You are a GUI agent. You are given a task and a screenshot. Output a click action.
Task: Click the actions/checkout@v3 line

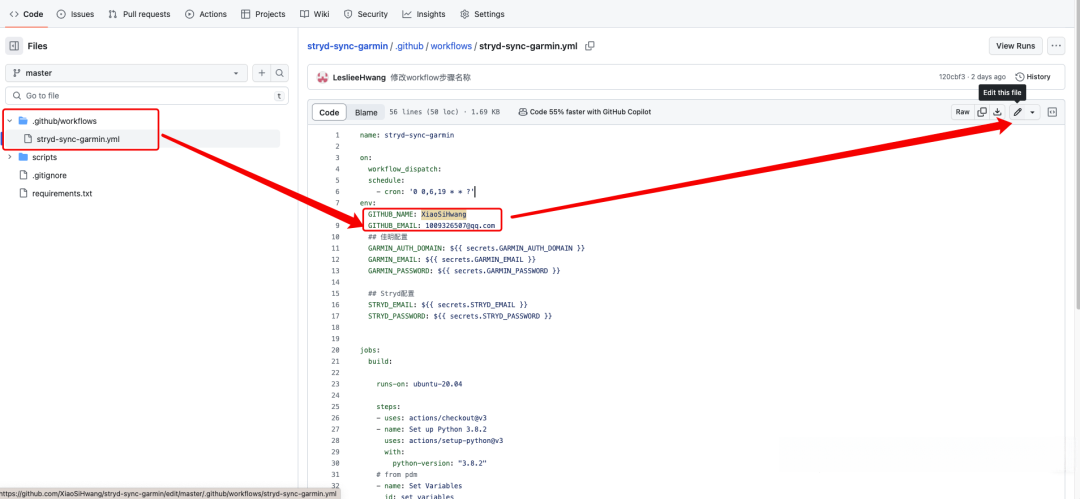(432, 418)
